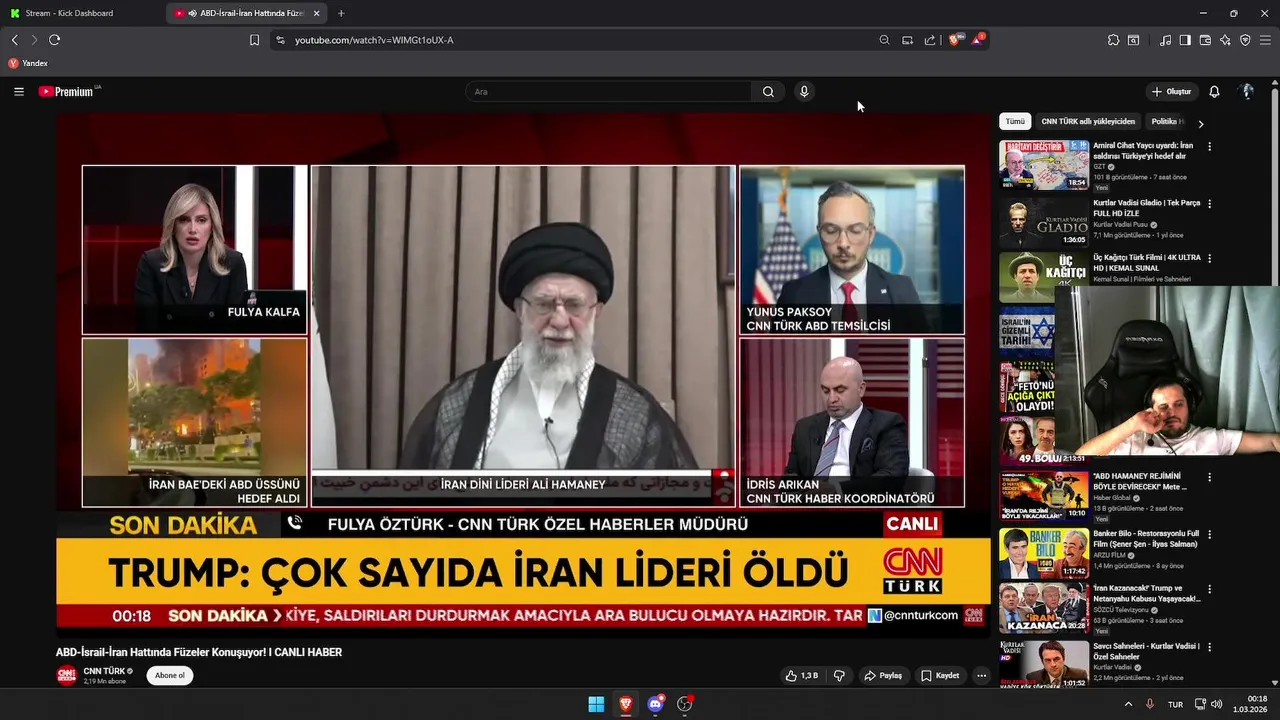
Task: Open the YouTube account avatar menu
Action: 1247,91
